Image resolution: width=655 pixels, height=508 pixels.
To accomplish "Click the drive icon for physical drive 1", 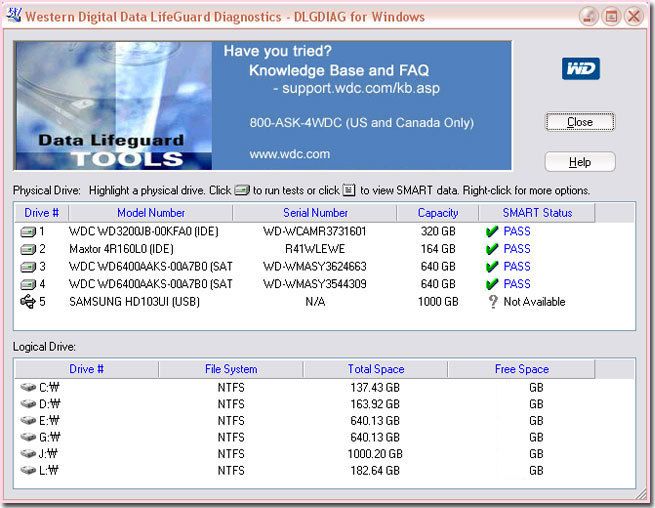I will pos(28,231).
